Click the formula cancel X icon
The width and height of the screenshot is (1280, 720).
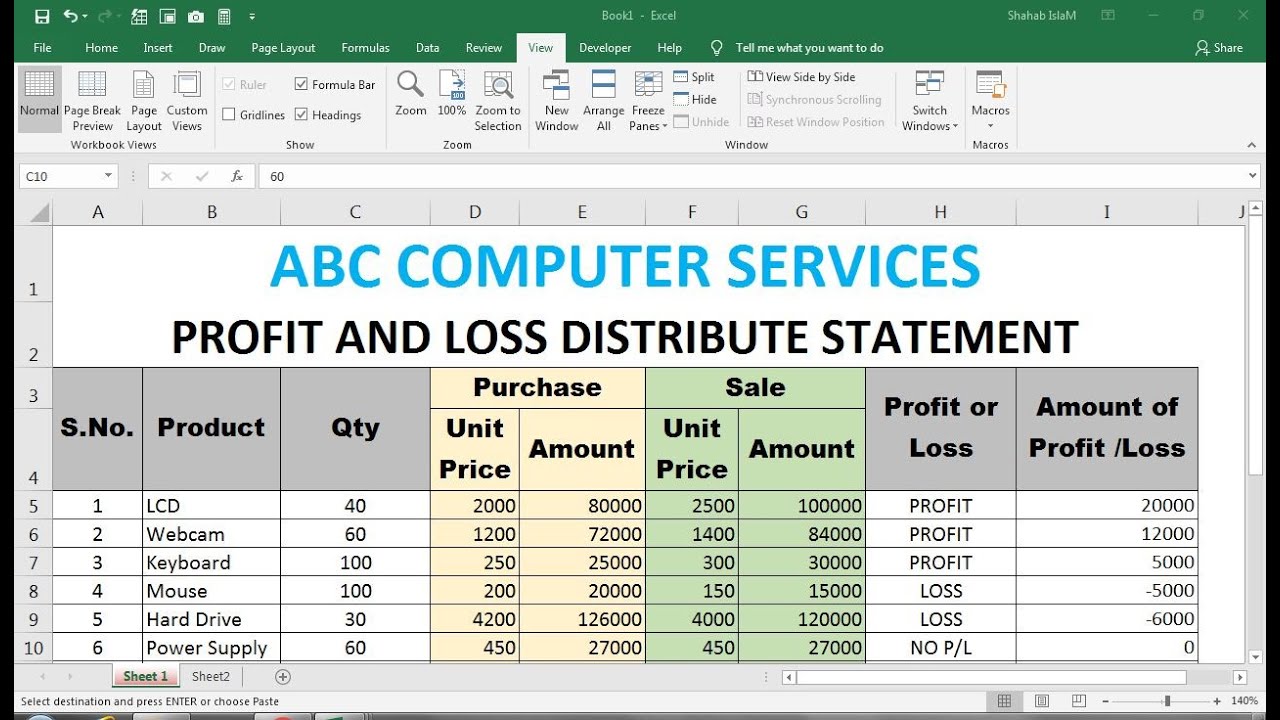tap(166, 176)
